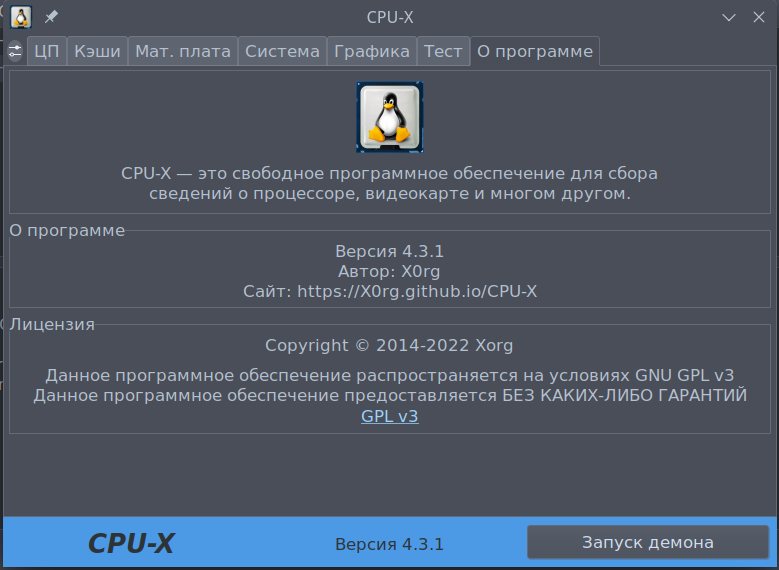Show the Графика tab

(x=372, y=51)
